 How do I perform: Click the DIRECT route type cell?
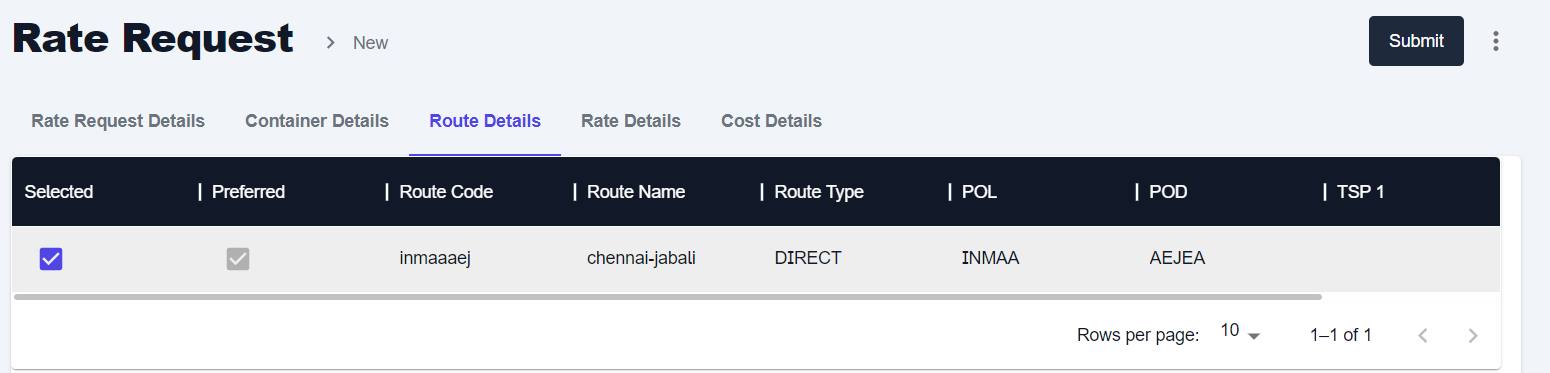pos(808,258)
